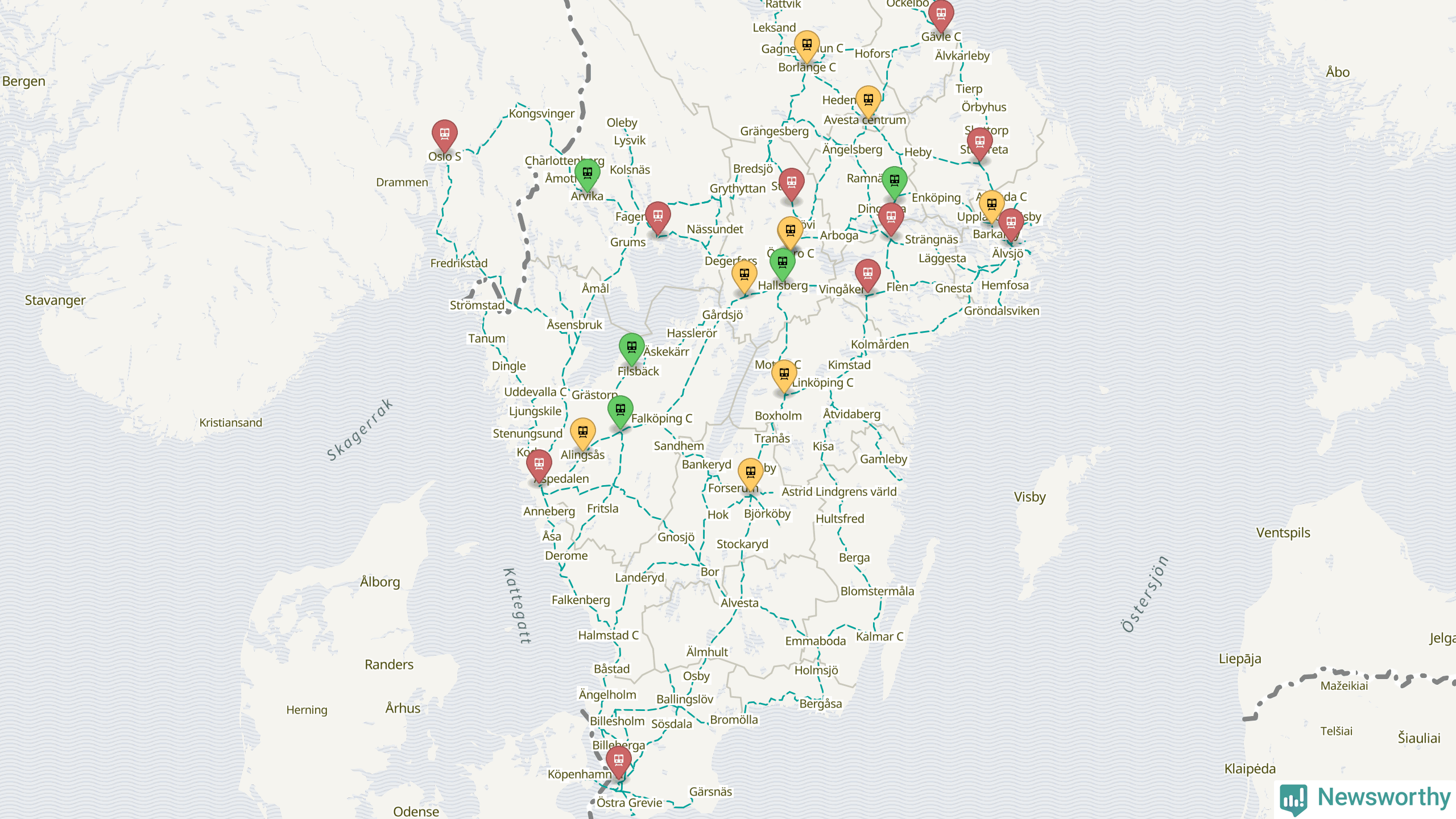Click the yellow marker near Forserum
Screen dimensions: 1456x819
click(750, 473)
